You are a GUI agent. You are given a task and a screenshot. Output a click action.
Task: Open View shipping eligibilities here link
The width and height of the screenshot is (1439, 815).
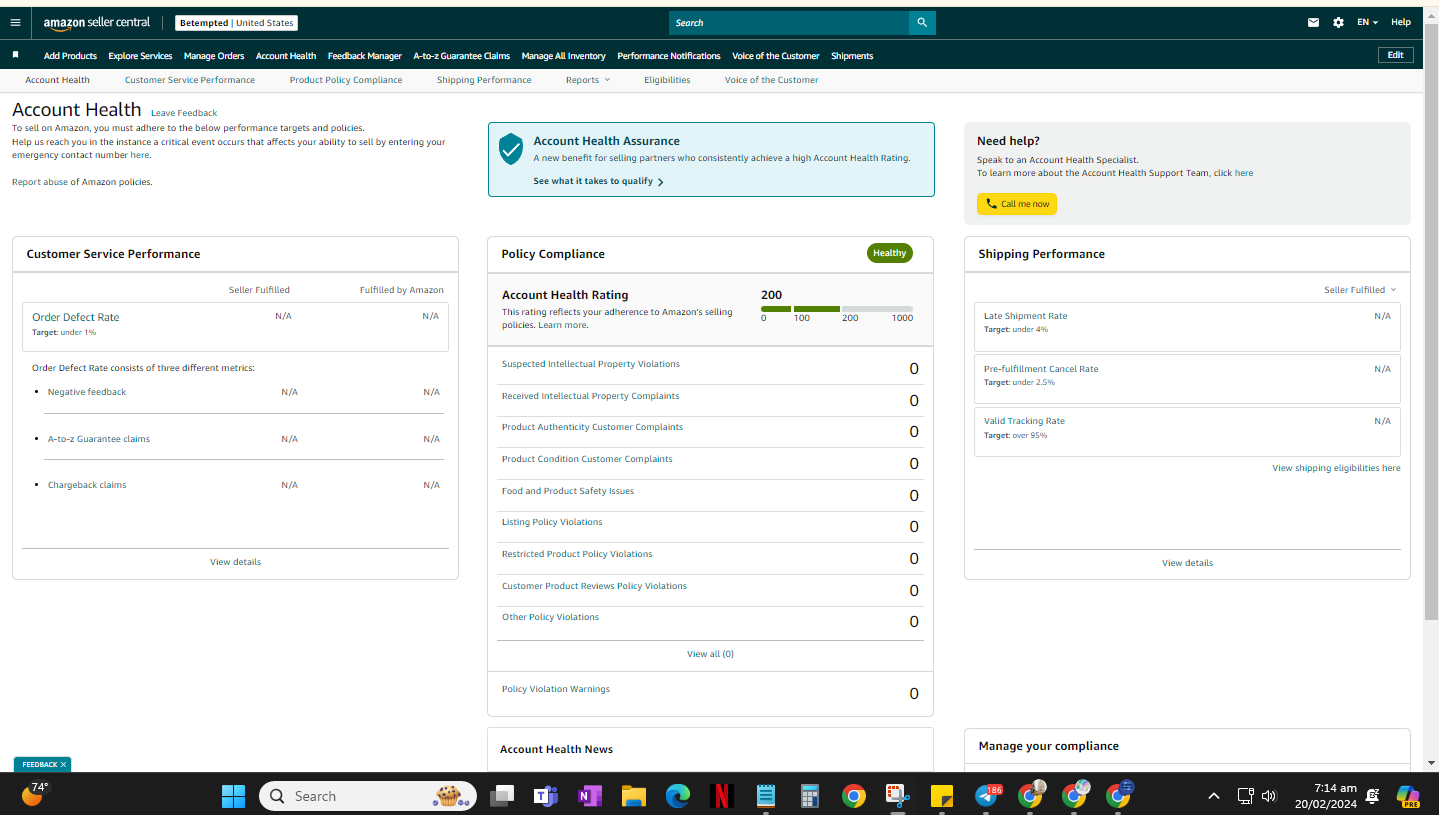pyautogui.click(x=1336, y=468)
